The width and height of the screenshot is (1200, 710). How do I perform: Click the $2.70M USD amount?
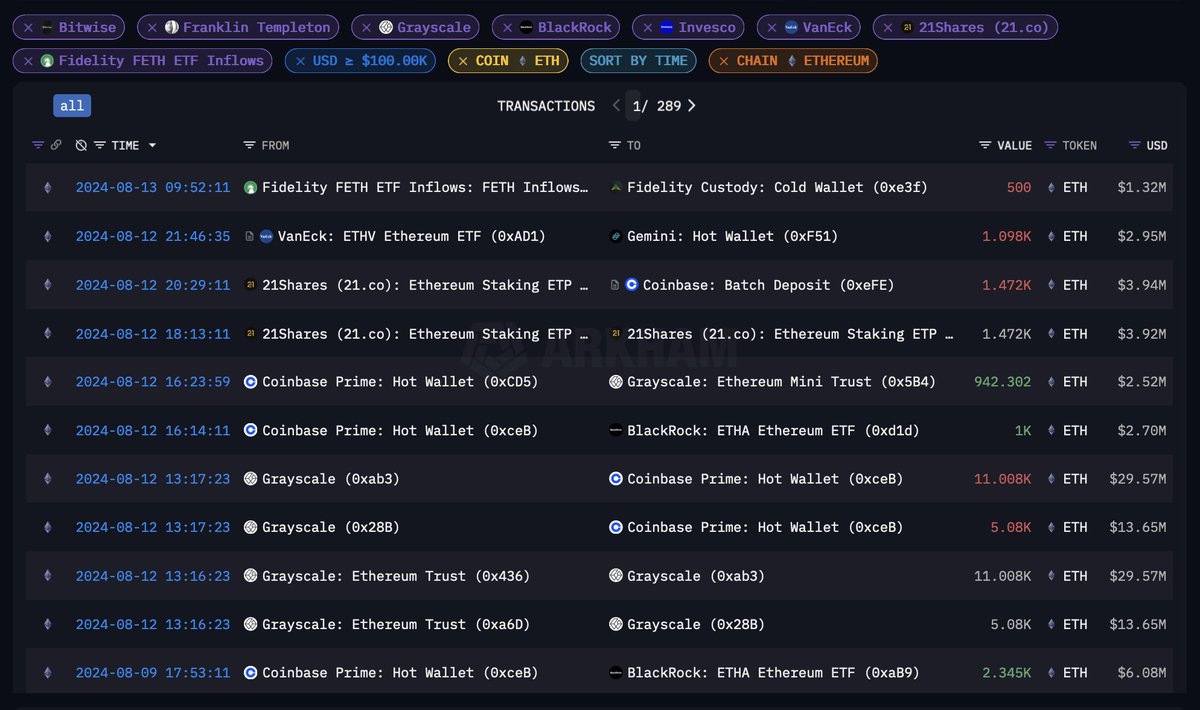(x=1142, y=431)
